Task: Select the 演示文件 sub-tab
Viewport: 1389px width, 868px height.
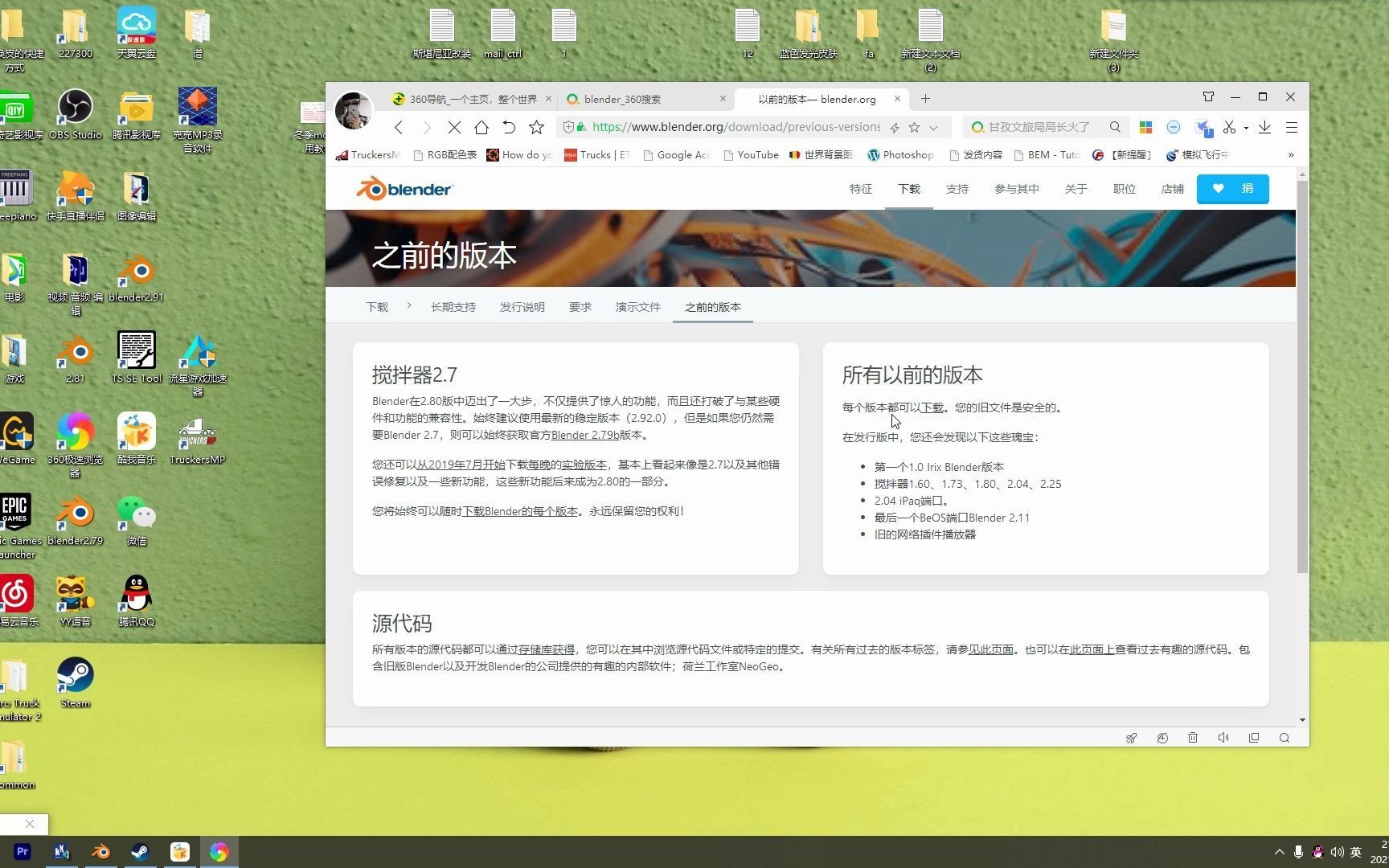Action: pos(638,307)
